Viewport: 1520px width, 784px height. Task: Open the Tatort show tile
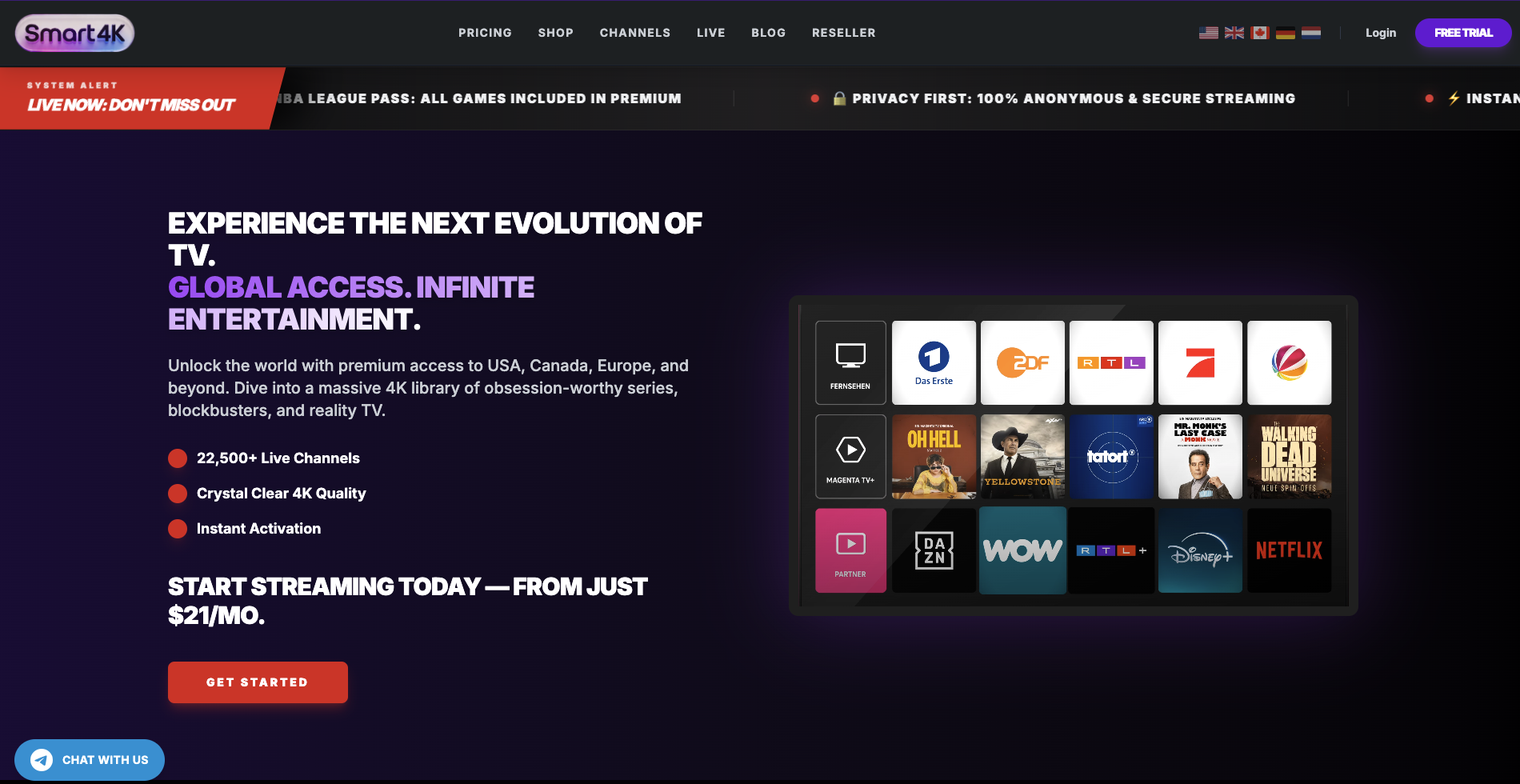coord(1111,457)
